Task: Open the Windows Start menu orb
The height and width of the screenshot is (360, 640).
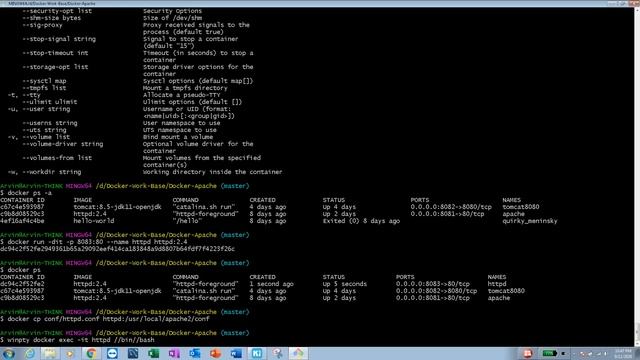Action: click(9, 353)
